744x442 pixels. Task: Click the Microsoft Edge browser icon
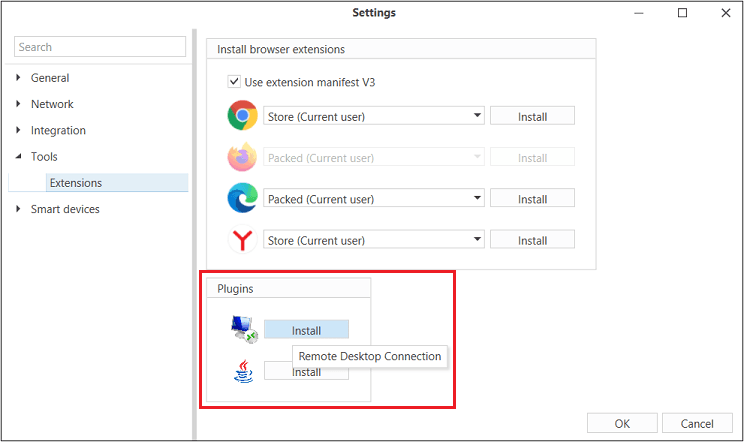(242, 199)
